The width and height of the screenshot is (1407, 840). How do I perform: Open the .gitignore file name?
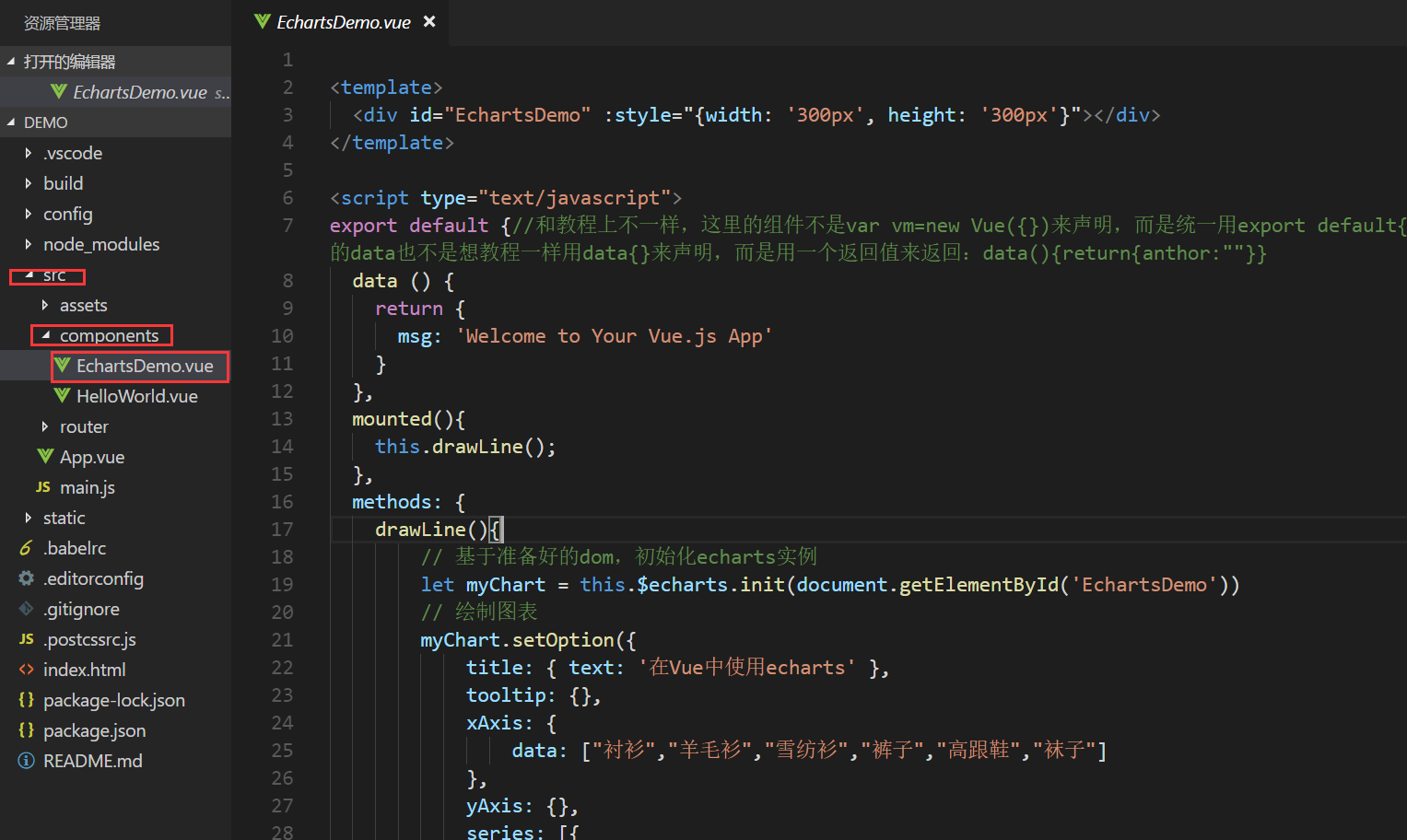(82, 609)
